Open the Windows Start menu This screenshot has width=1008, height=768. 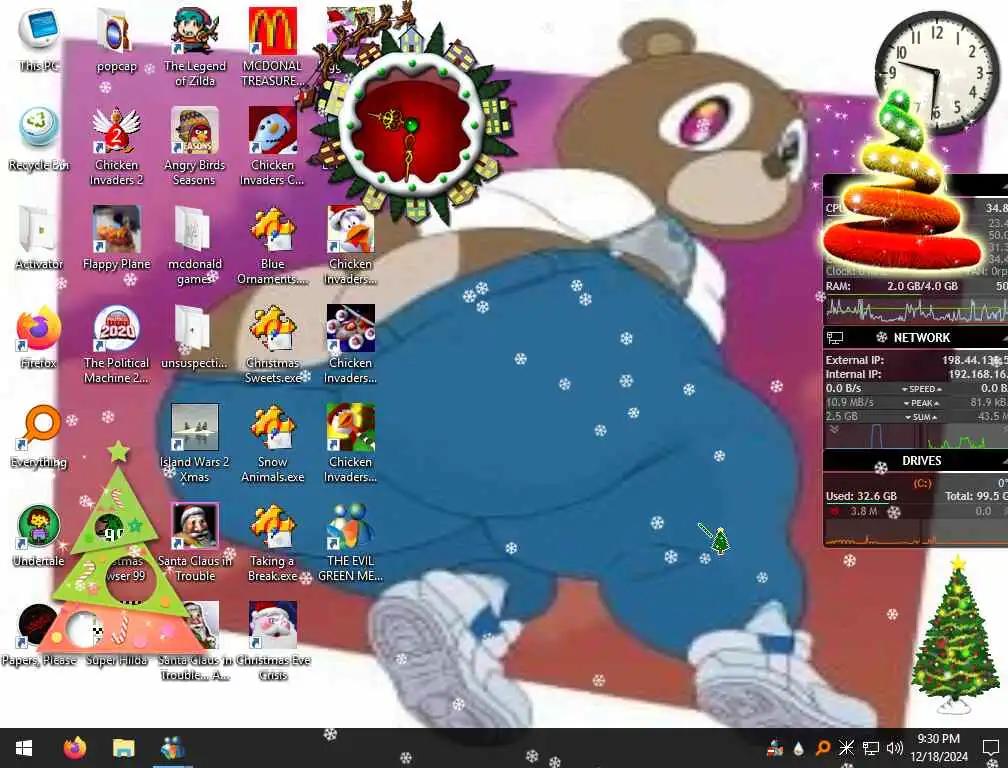(24, 748)
